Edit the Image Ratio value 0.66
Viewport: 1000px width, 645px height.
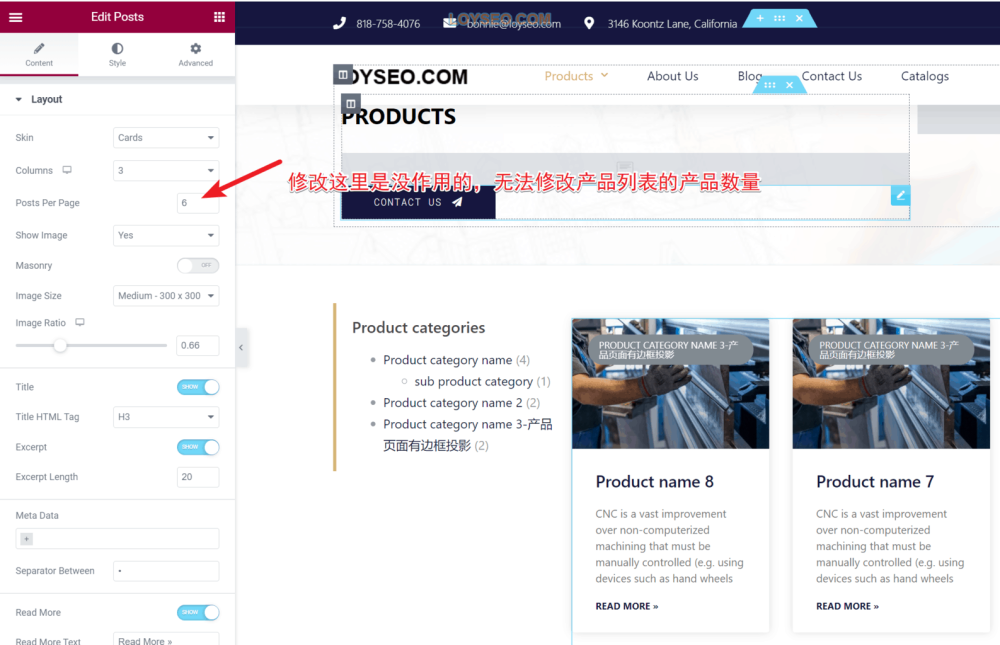click(x=198, y=345)
